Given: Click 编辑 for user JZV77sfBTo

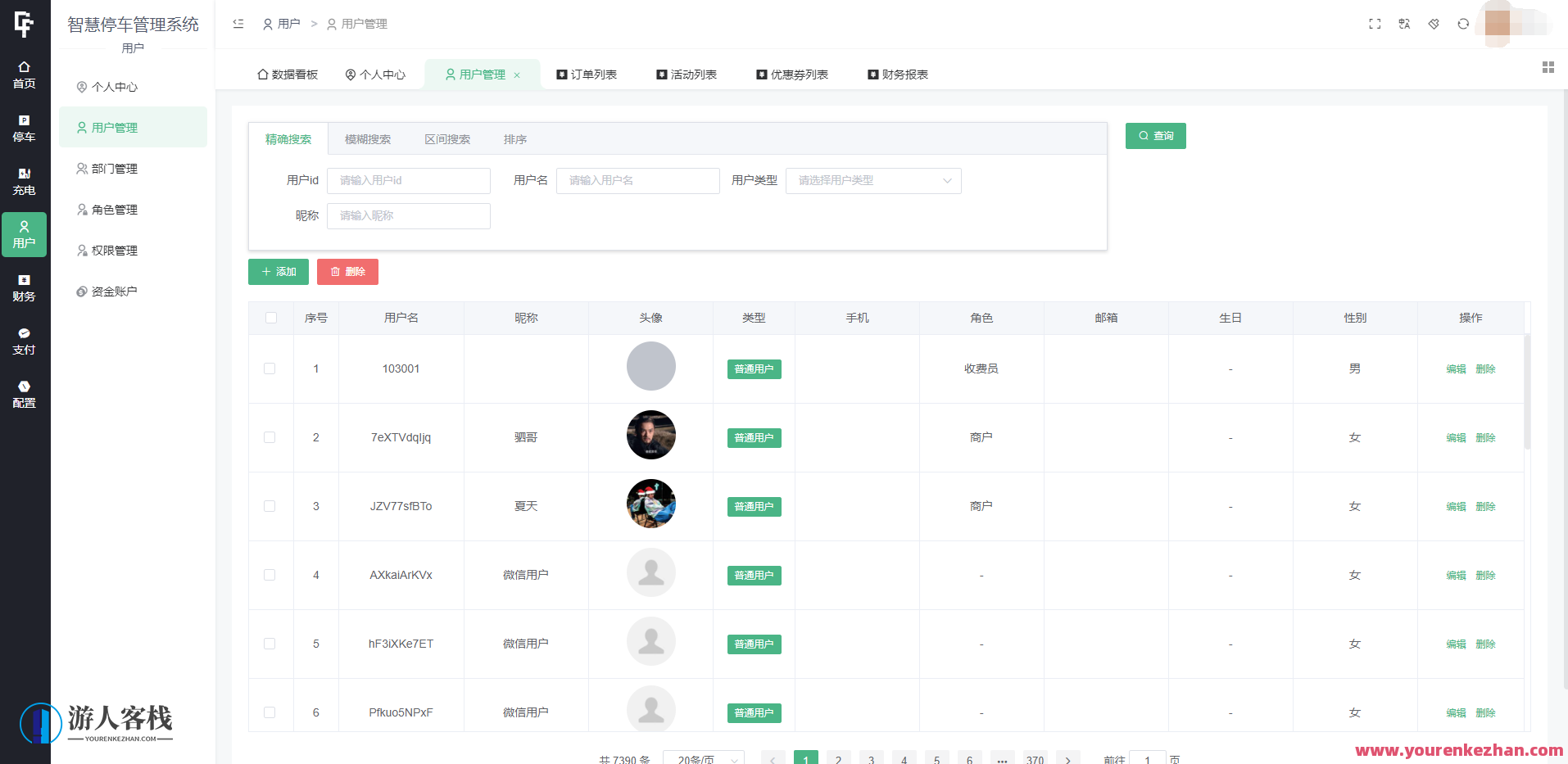Looking at the screenshot, I should click(1456, 506).
